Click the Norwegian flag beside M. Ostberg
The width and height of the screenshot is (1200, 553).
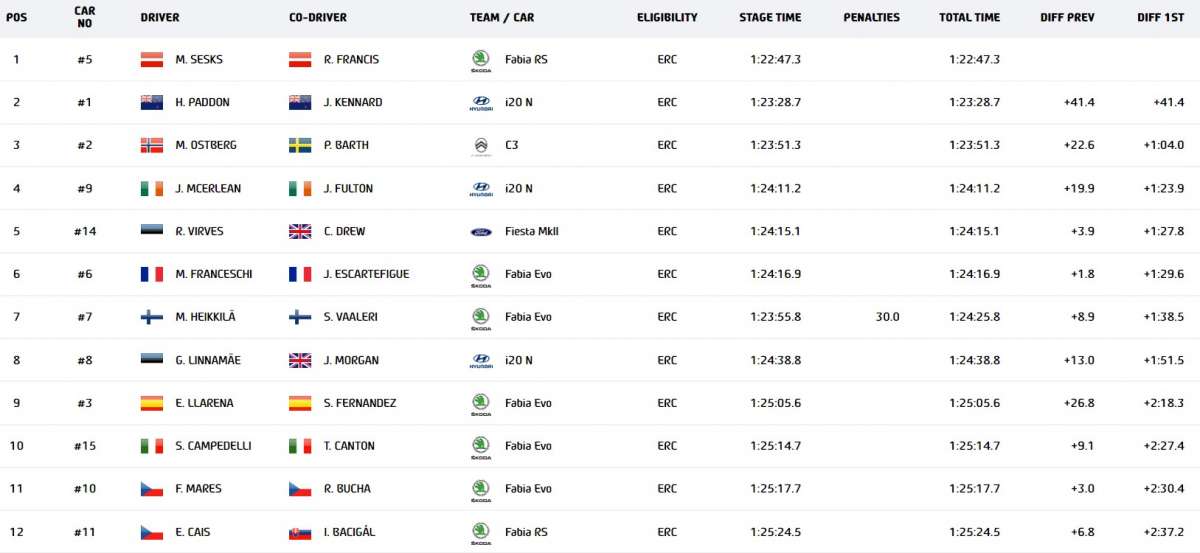click(x=152, y=145)
